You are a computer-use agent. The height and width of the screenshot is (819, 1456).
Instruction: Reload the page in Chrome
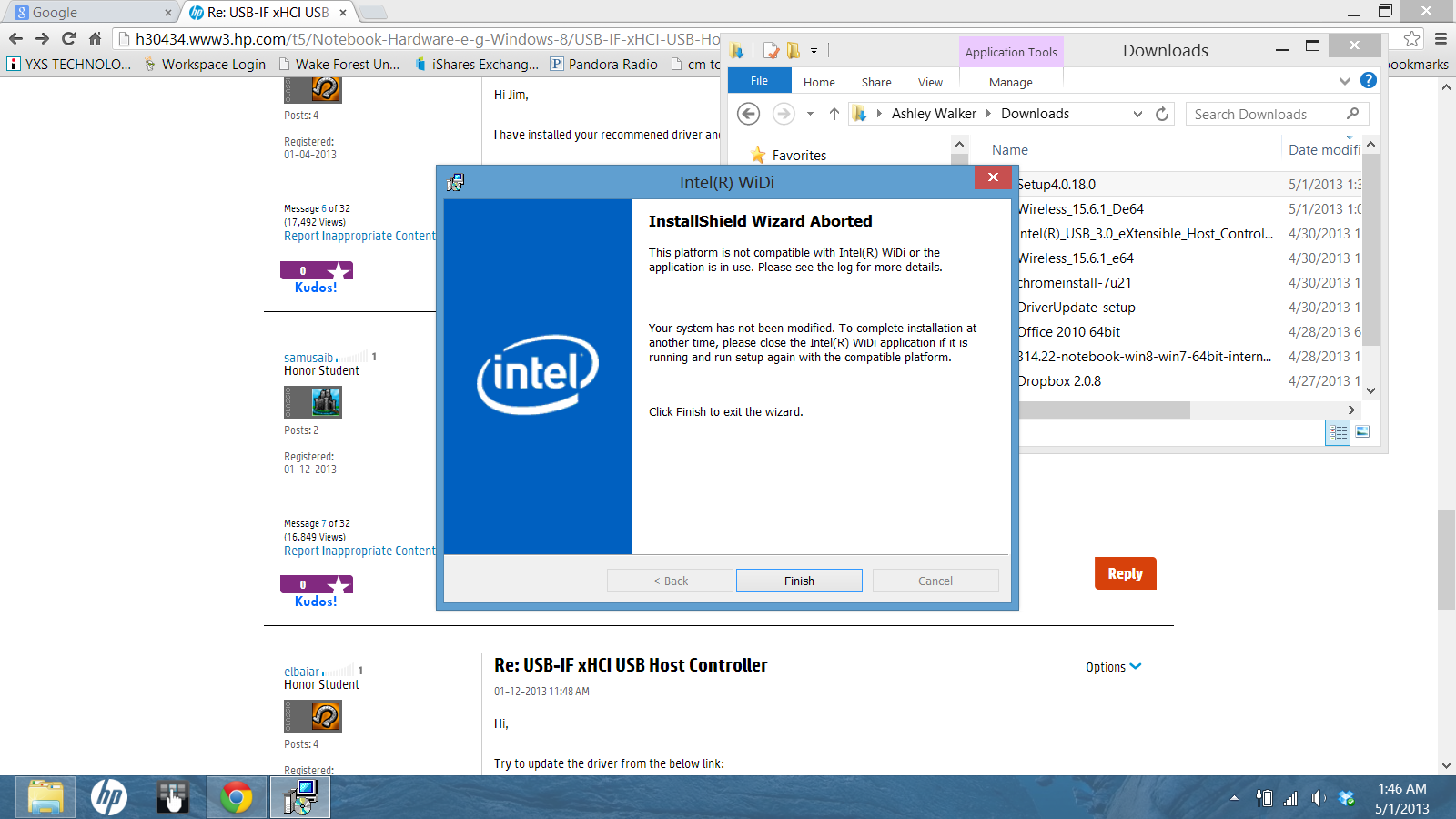(x=68, y=38)
